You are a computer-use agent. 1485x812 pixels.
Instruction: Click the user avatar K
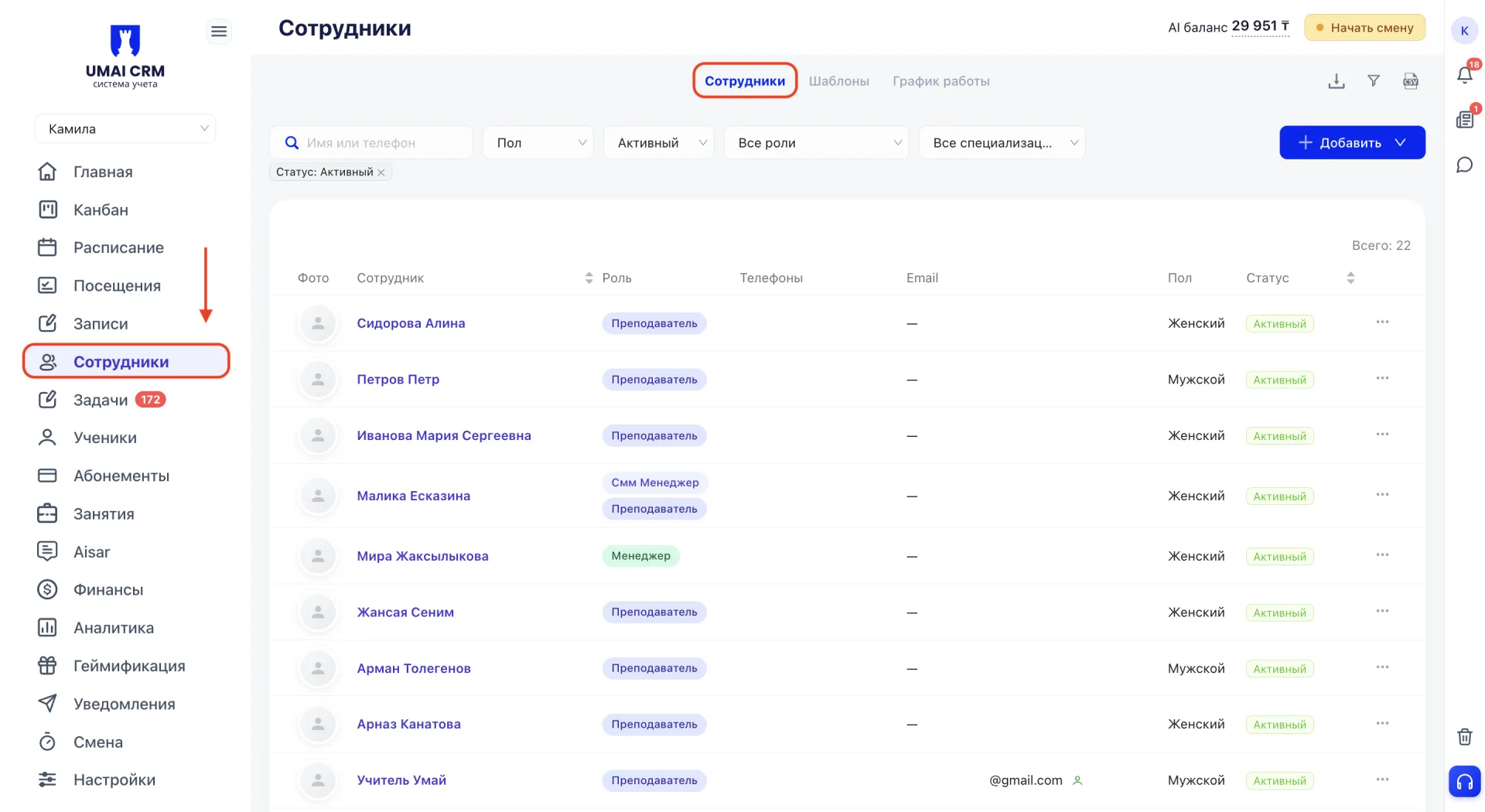click(x=1465, y=31)
